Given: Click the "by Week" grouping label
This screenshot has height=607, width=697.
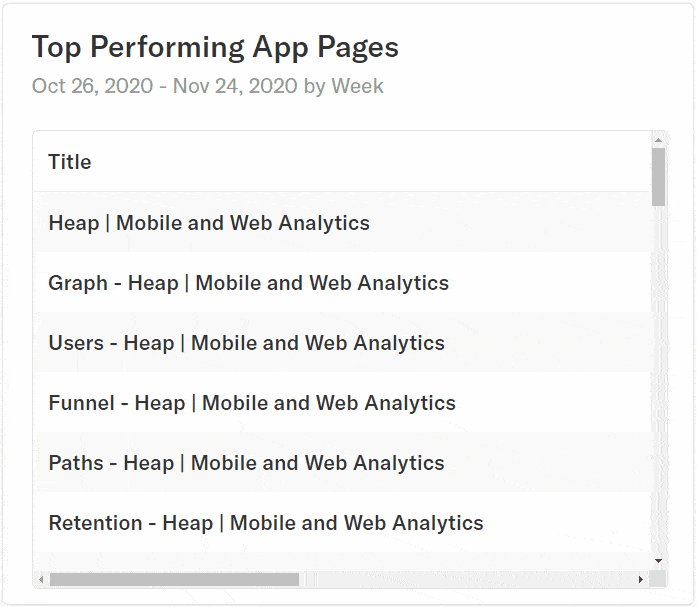Looking at the screenshot, I should click(x=343, y=86).
